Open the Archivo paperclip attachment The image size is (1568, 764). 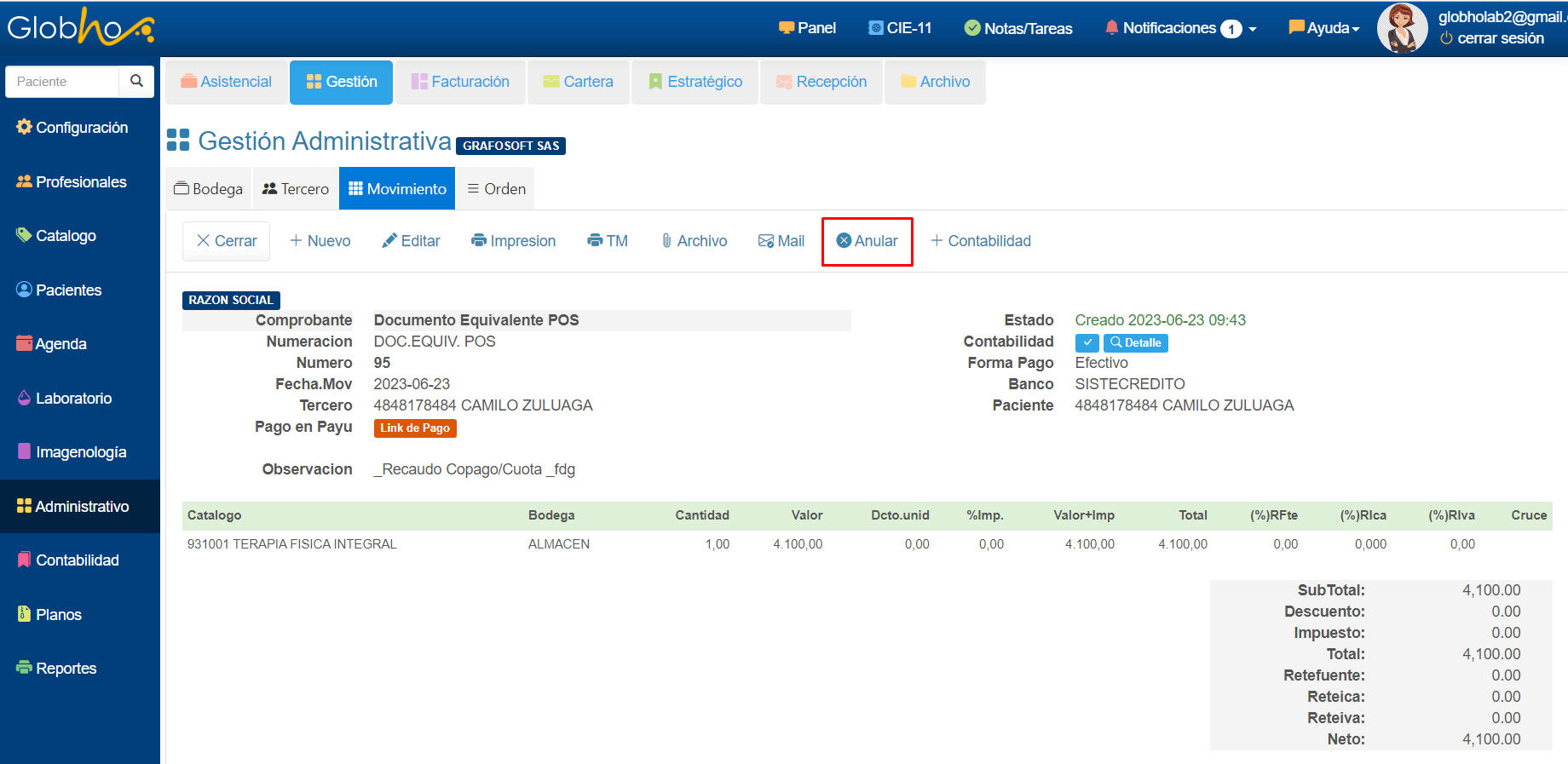[694, 241]
